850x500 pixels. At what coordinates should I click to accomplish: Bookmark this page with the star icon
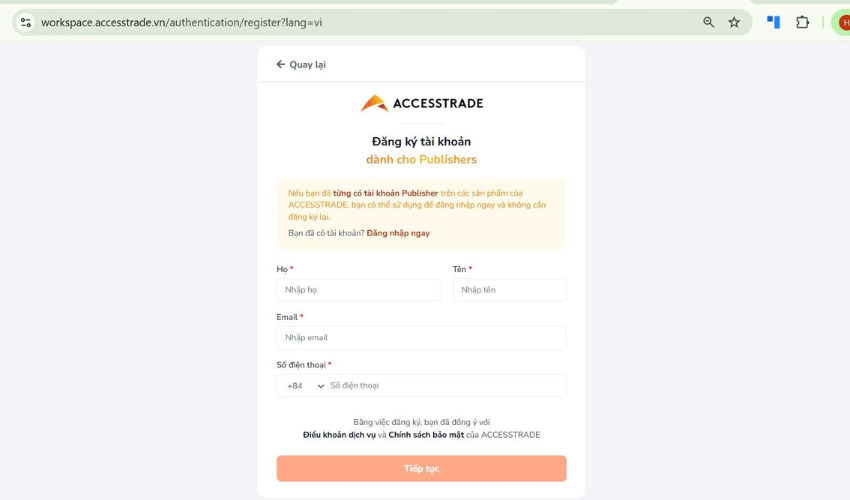[x=734, y=22]
